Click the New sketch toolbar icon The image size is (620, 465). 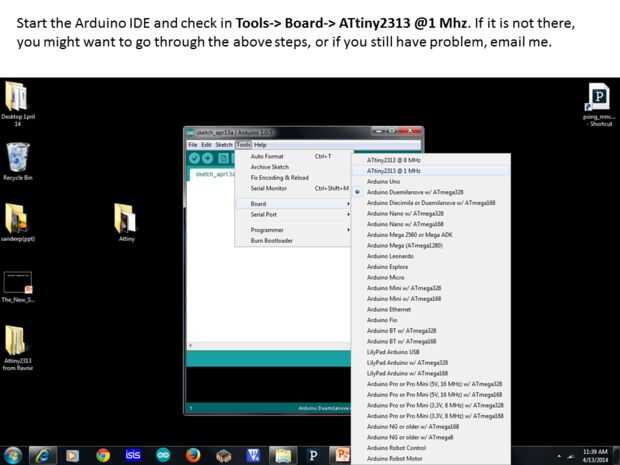tap(223, 158)
